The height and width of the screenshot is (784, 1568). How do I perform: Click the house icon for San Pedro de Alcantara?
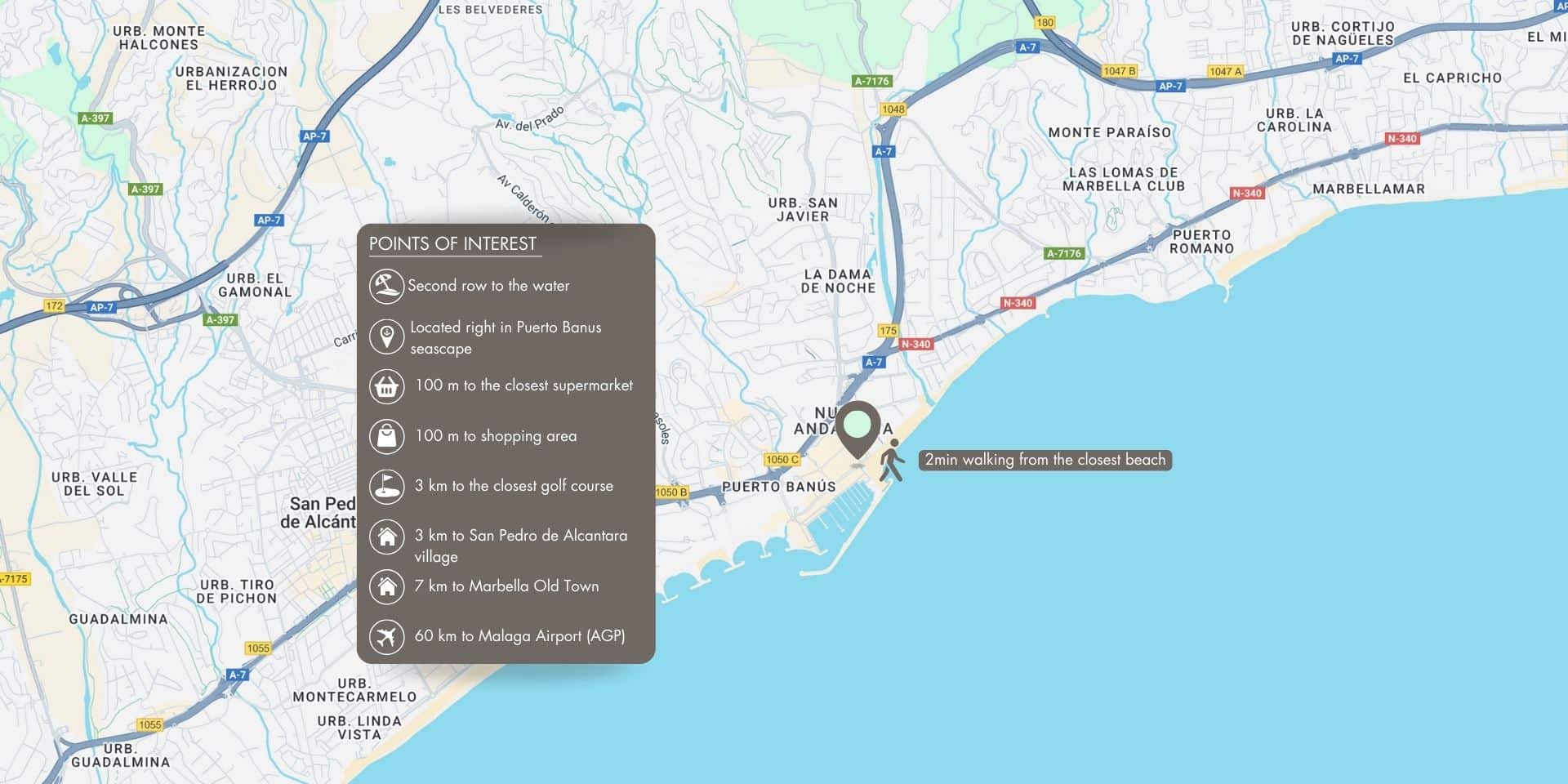(386, 537)
